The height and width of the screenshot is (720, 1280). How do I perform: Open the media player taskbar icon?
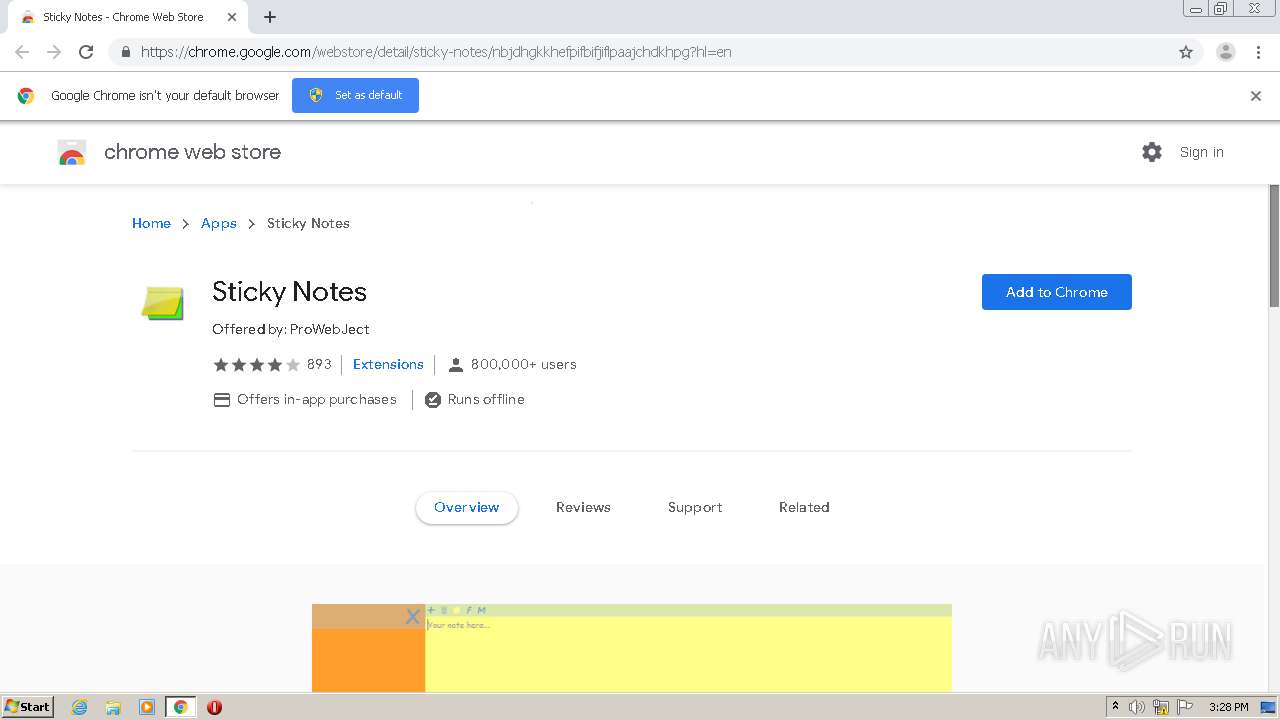click(147, 707)
